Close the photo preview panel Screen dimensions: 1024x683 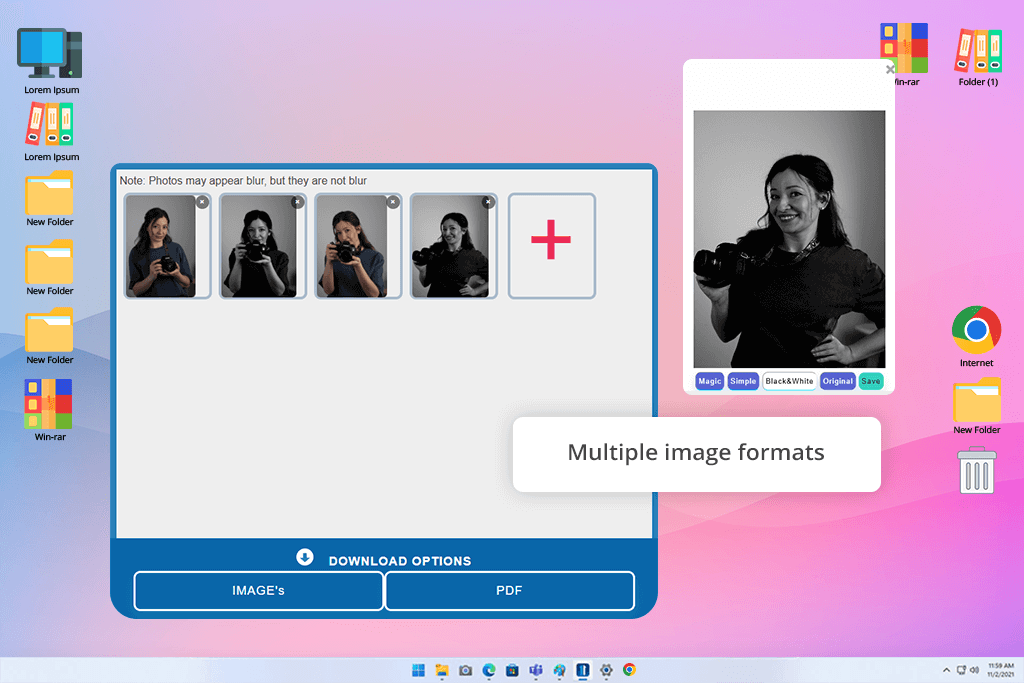coord(890,70)
